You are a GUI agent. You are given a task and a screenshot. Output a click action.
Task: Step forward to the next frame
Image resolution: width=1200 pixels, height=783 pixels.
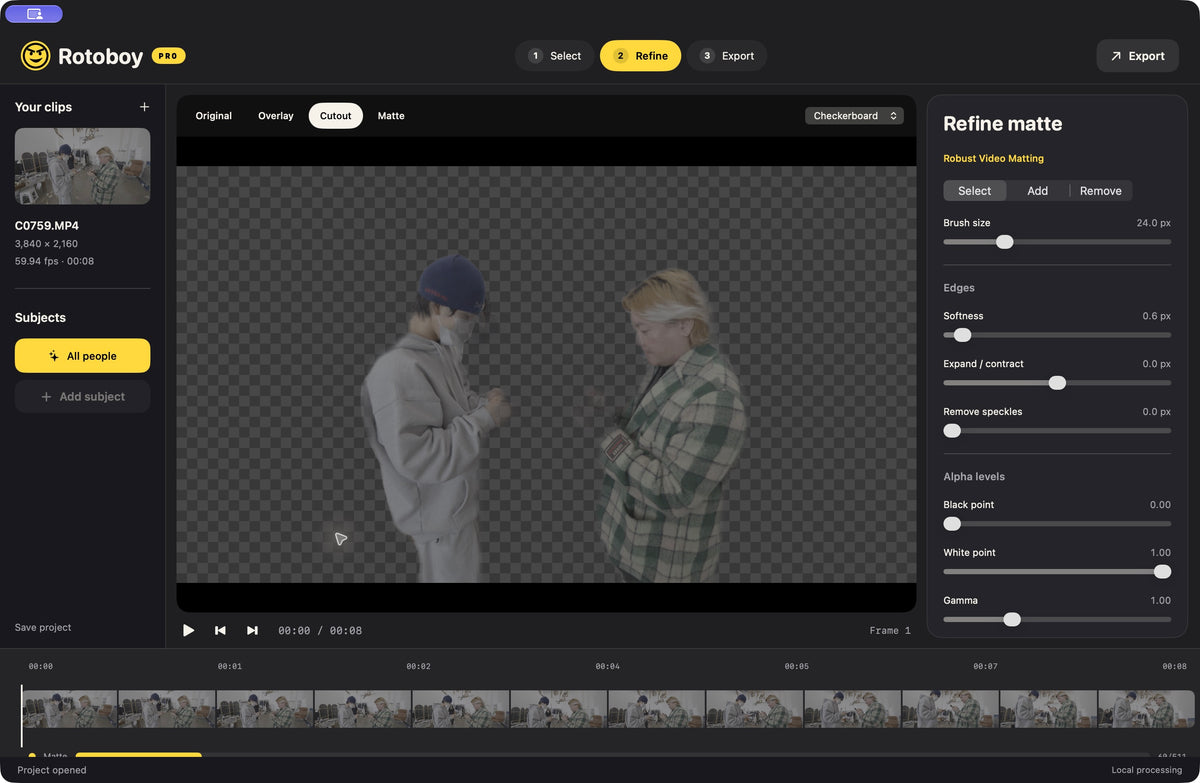click(x=252, y=630)
